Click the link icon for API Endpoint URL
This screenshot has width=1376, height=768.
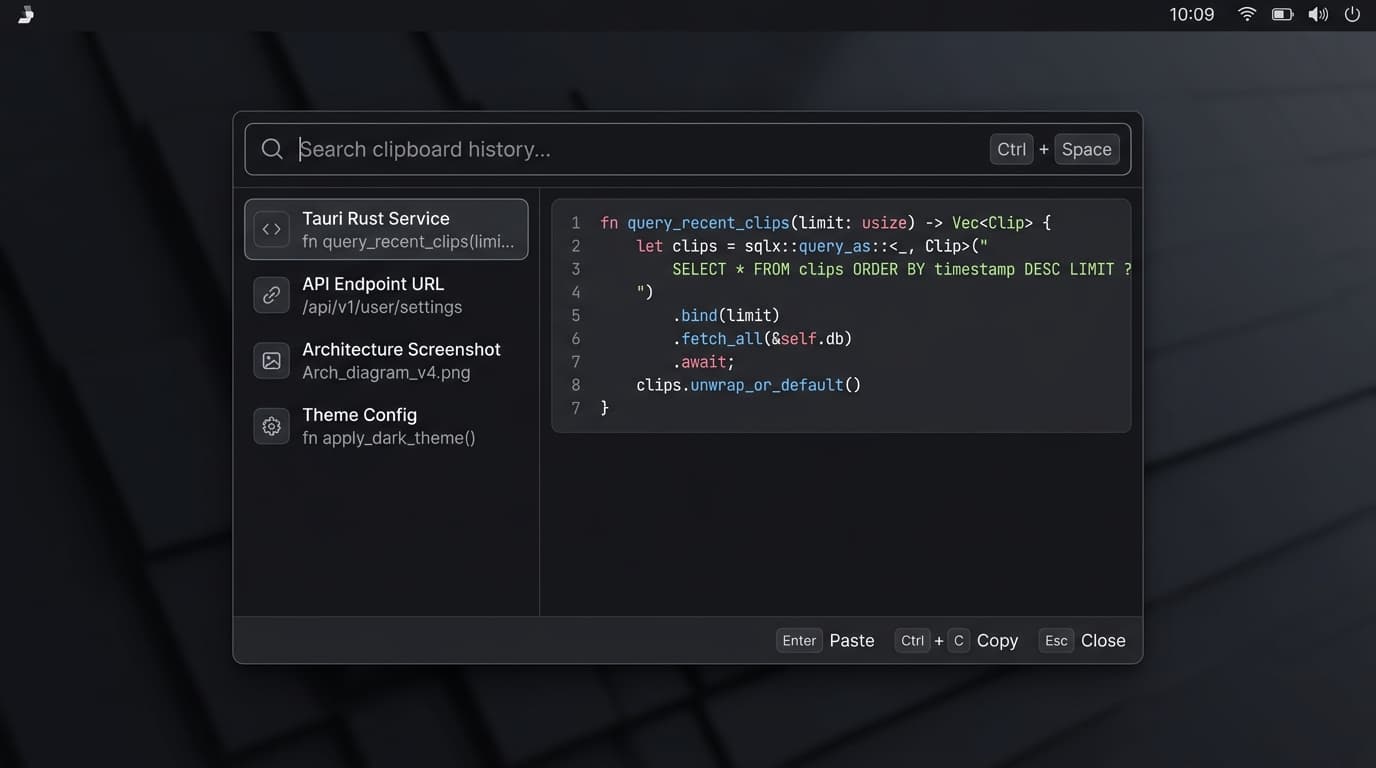(x=271, y=295)
